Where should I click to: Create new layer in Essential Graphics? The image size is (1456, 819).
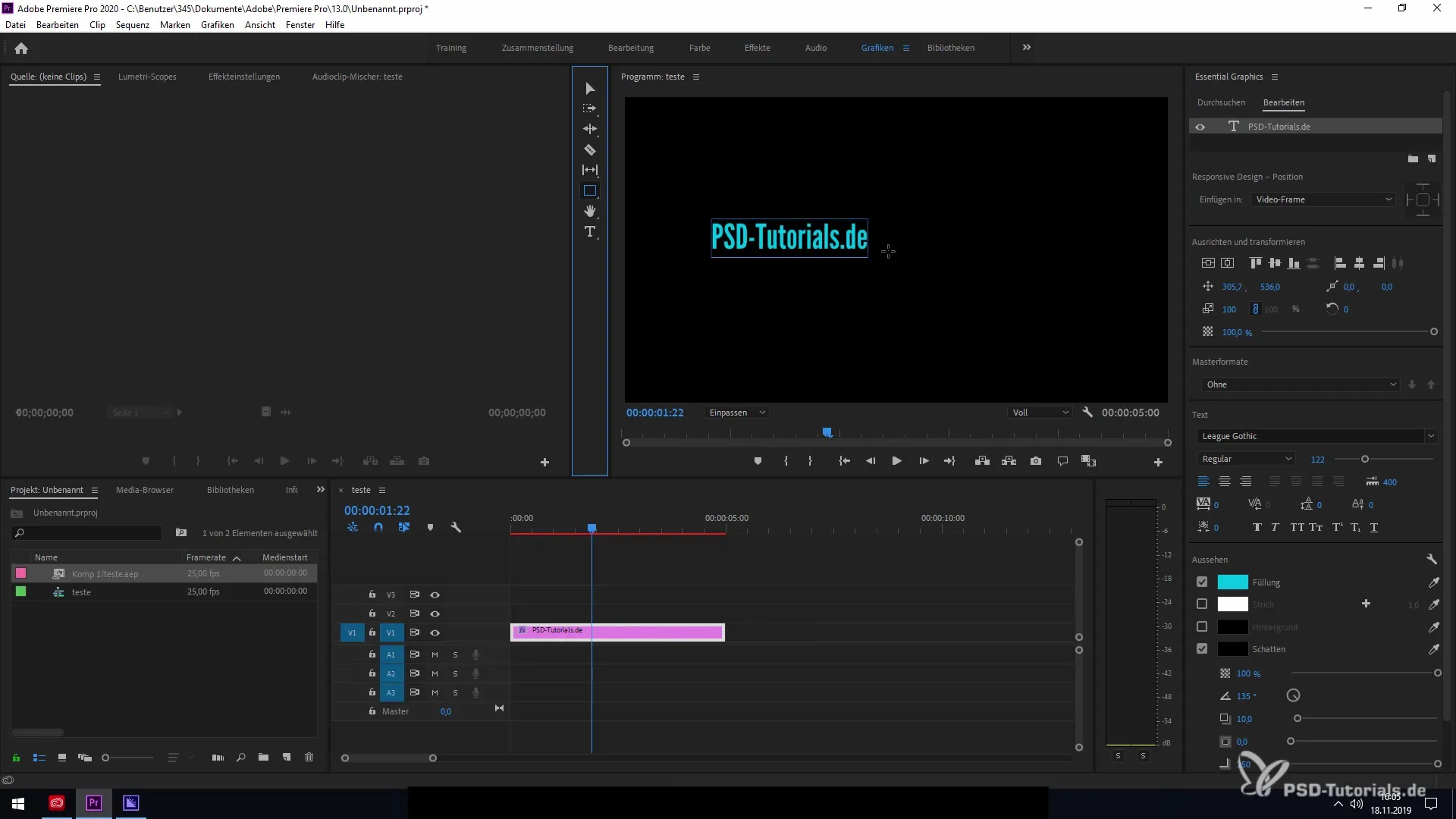1432,158
